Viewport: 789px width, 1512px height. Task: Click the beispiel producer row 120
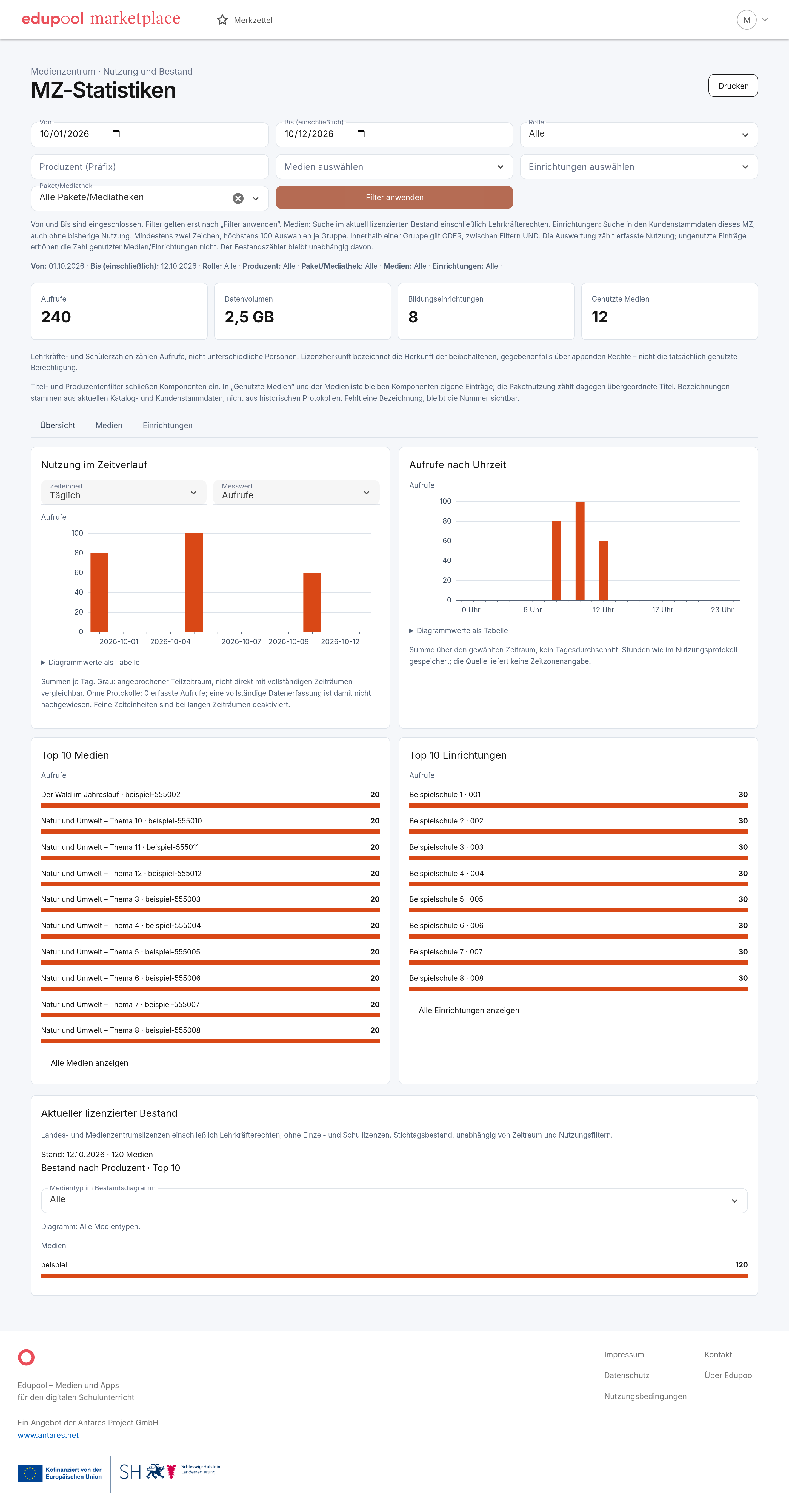click(x=394, y=1270)
